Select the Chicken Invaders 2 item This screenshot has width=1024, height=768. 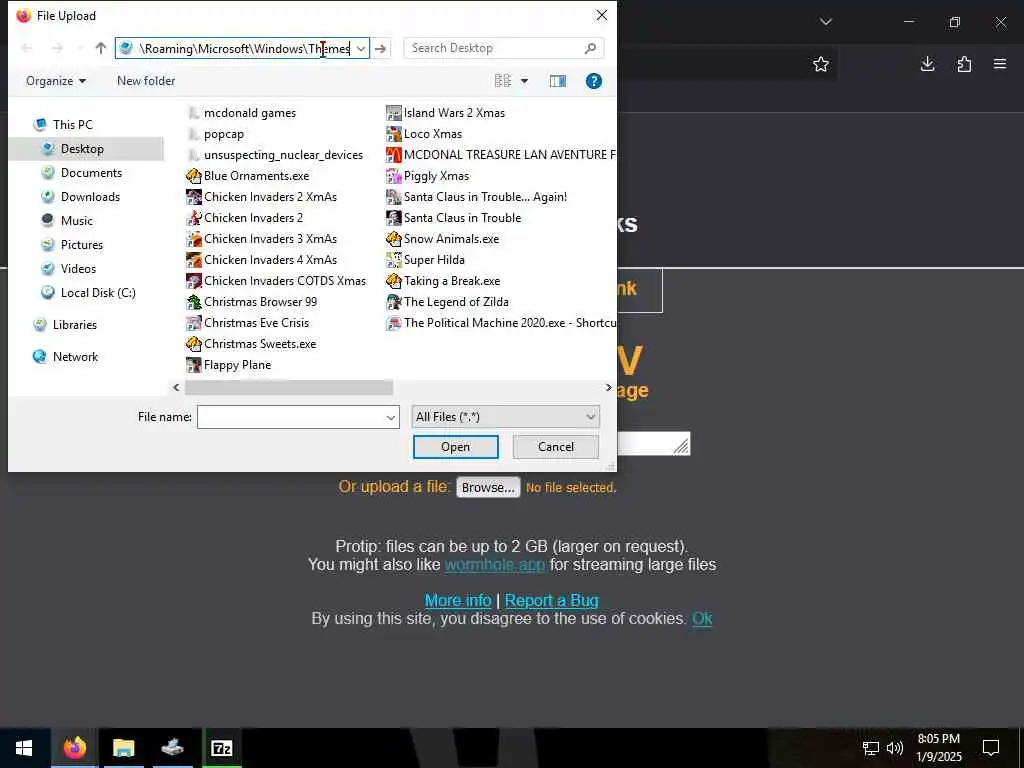point(245,217)
